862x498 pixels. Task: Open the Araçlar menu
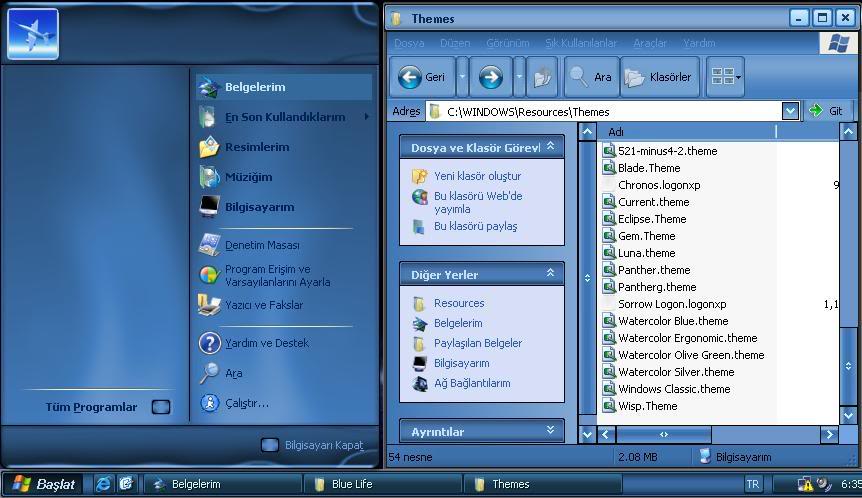650,43
